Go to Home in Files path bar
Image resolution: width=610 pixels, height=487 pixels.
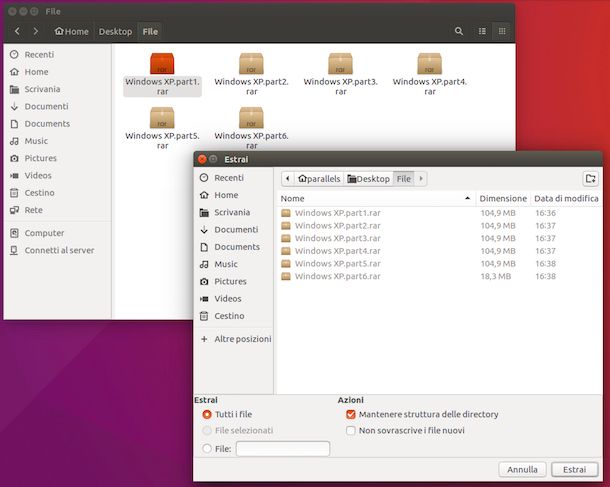72,32
